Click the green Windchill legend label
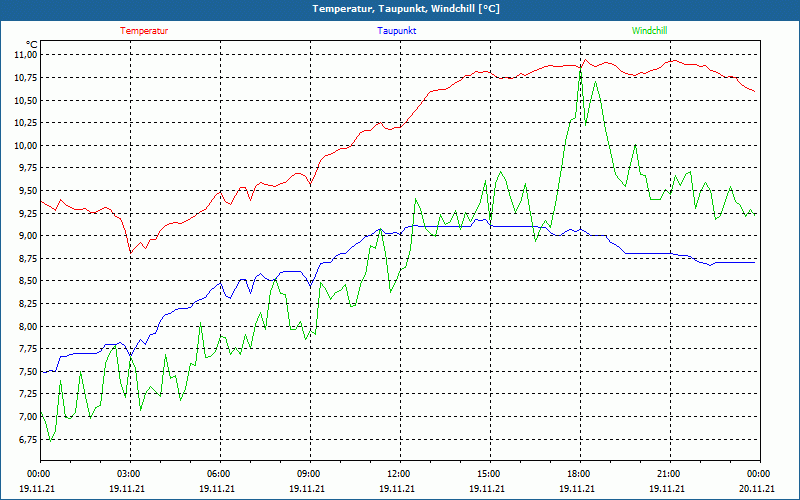 [649, 31]
